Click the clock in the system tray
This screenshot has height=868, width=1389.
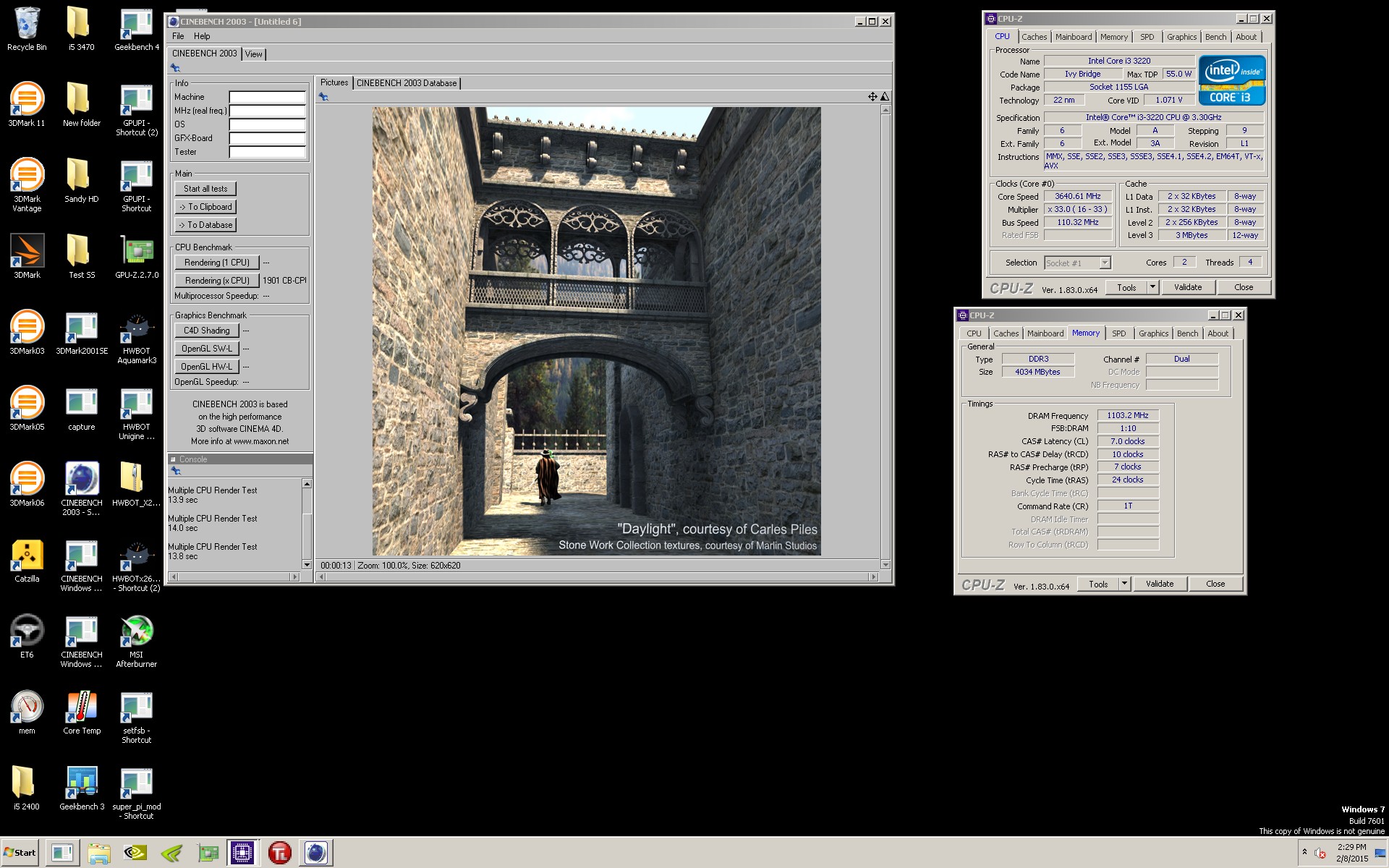pyautogui.click(x=1351, y=853)
